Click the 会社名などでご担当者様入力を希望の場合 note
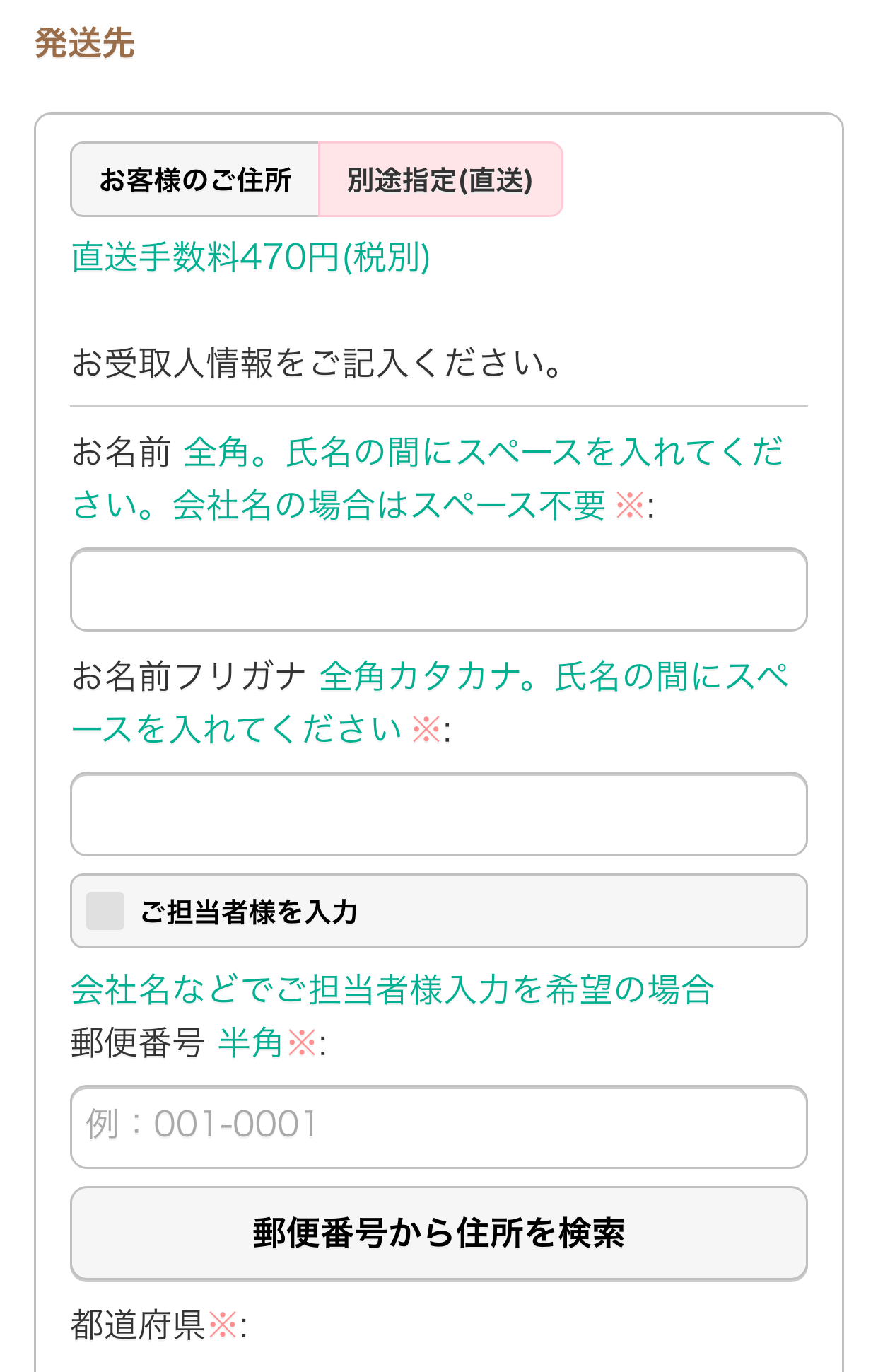The width and height of the screenshot is (878, 1372). click(392, 989)
